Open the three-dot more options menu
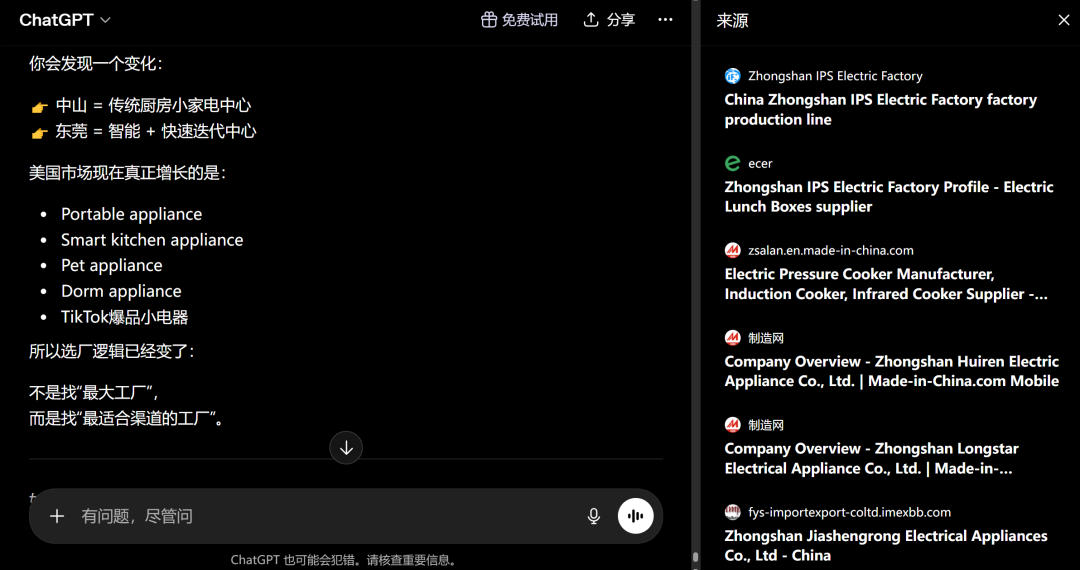Viewport: 1080px width, 570px height. [665, 20]
